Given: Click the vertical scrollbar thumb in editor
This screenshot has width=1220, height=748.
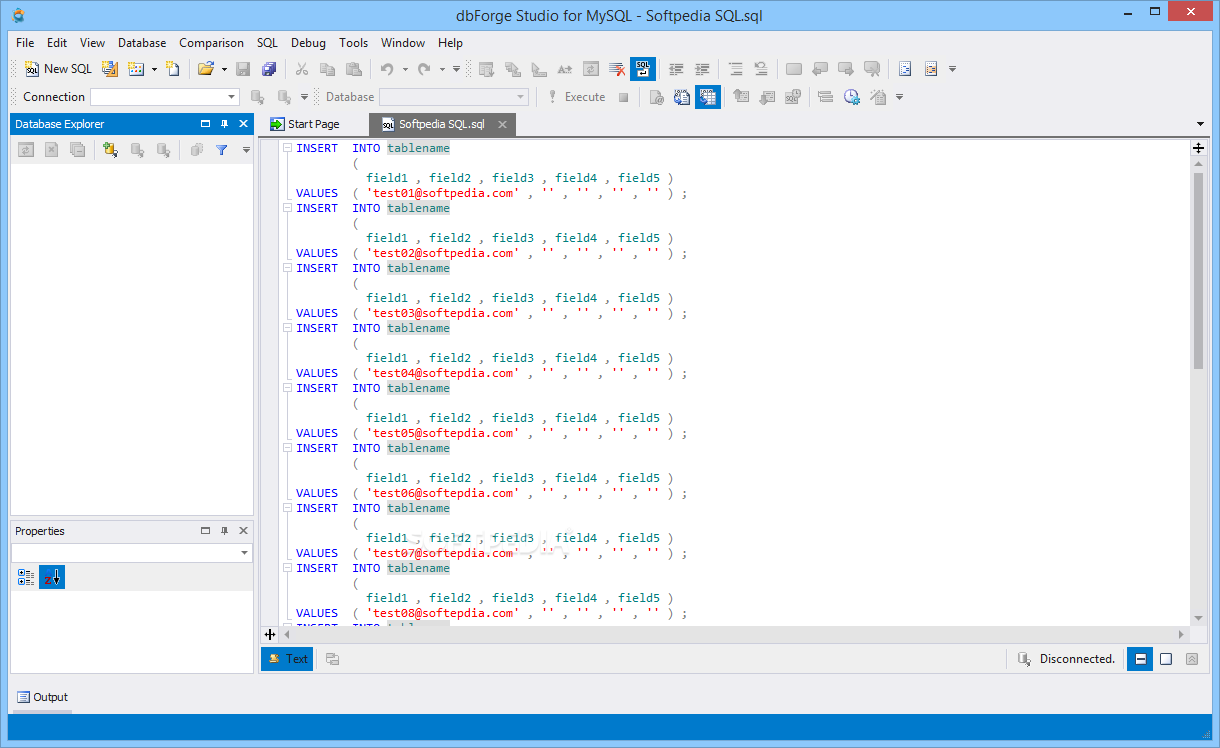Looking at the screenshot, I should pyautogui.click(x=1198, y=270).
